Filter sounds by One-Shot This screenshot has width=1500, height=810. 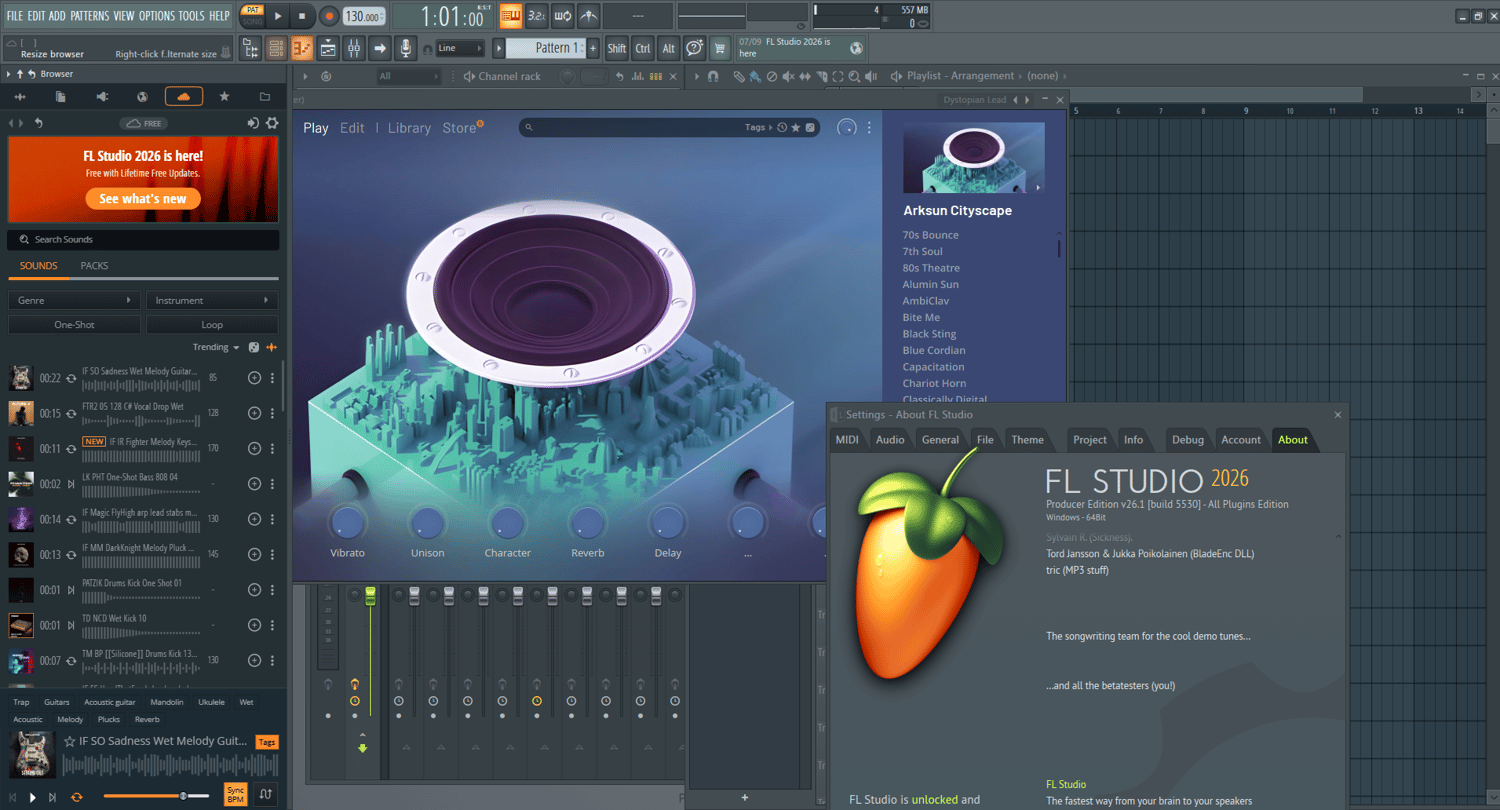click(74, 325)
